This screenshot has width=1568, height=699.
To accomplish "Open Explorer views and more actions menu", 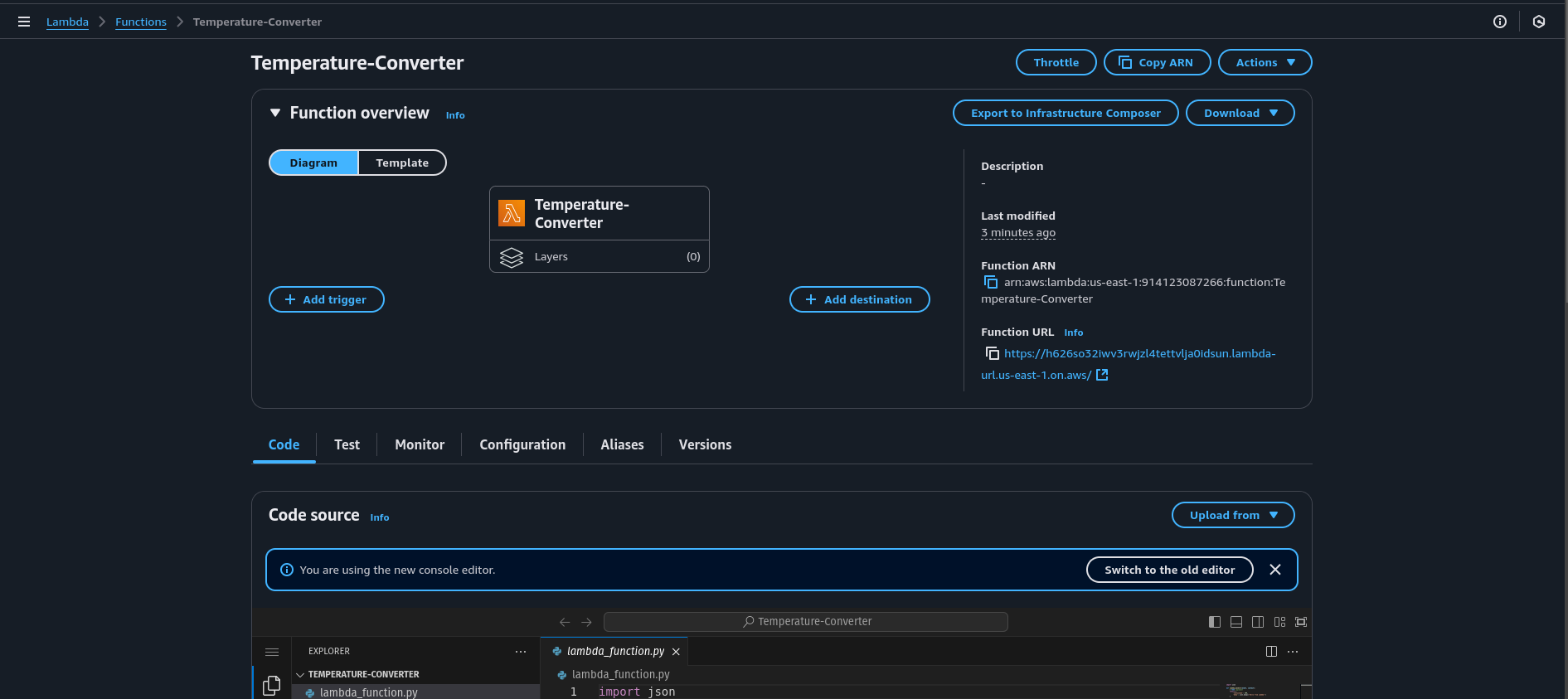I will pos(521,652).
